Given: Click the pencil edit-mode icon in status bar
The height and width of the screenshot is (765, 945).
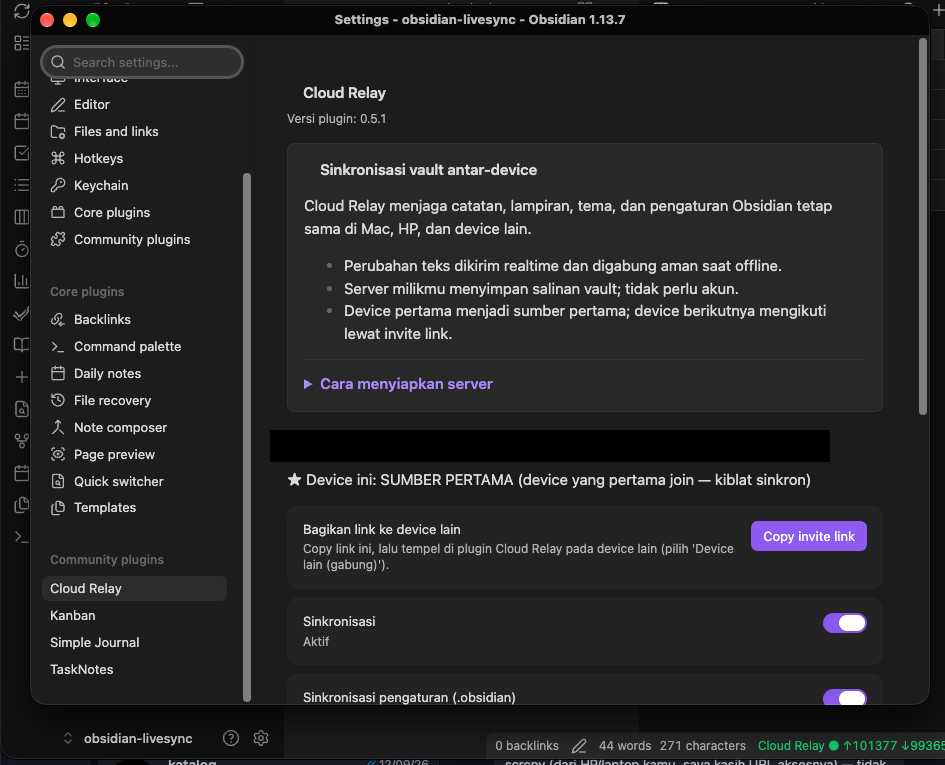Looking at the screenshot, I should (579, 746).
